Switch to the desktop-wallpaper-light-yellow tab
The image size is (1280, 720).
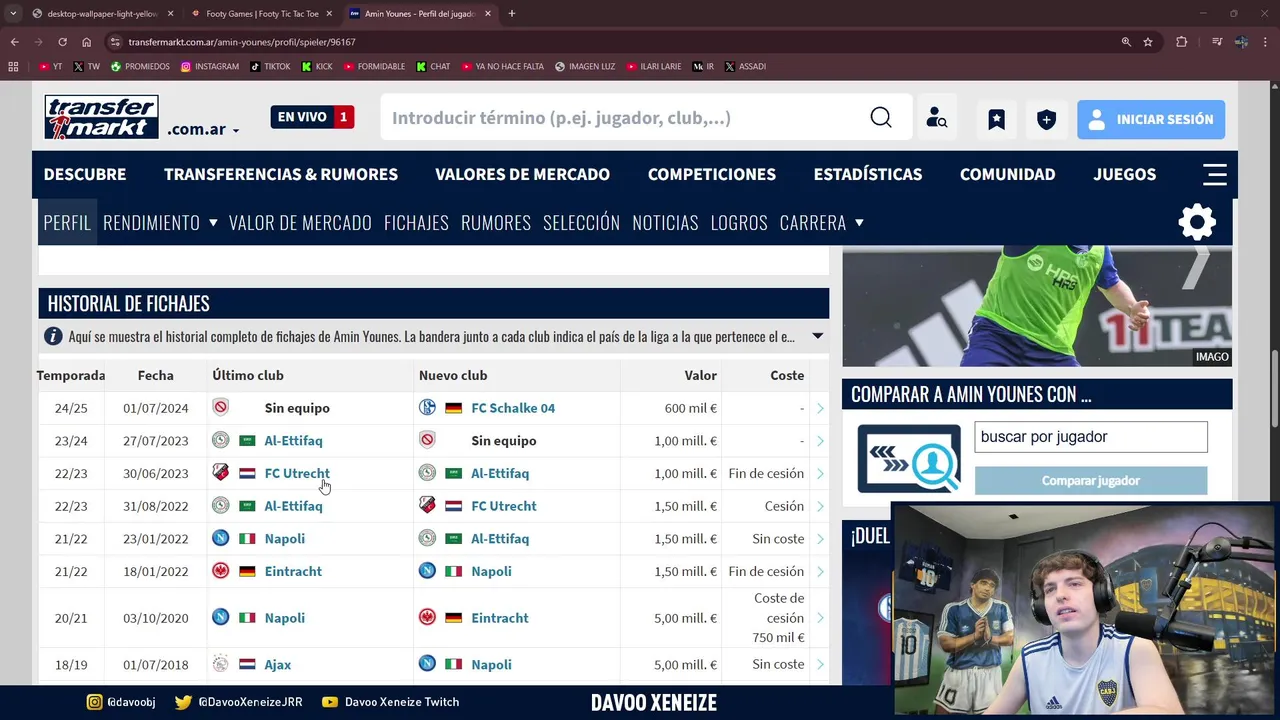103,14
